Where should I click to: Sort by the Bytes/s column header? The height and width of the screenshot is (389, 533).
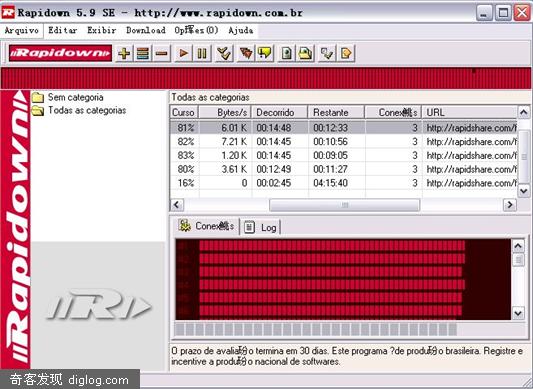point(225,112)
